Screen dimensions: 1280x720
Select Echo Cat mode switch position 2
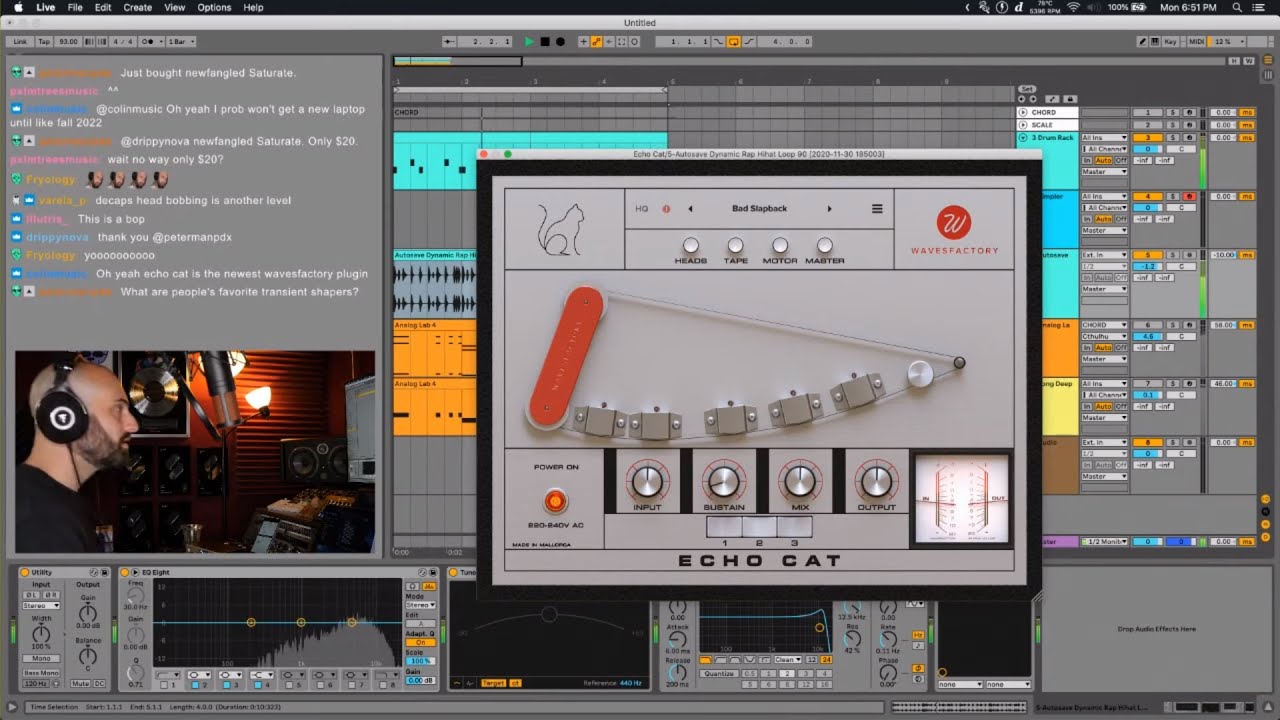[759, 527]
